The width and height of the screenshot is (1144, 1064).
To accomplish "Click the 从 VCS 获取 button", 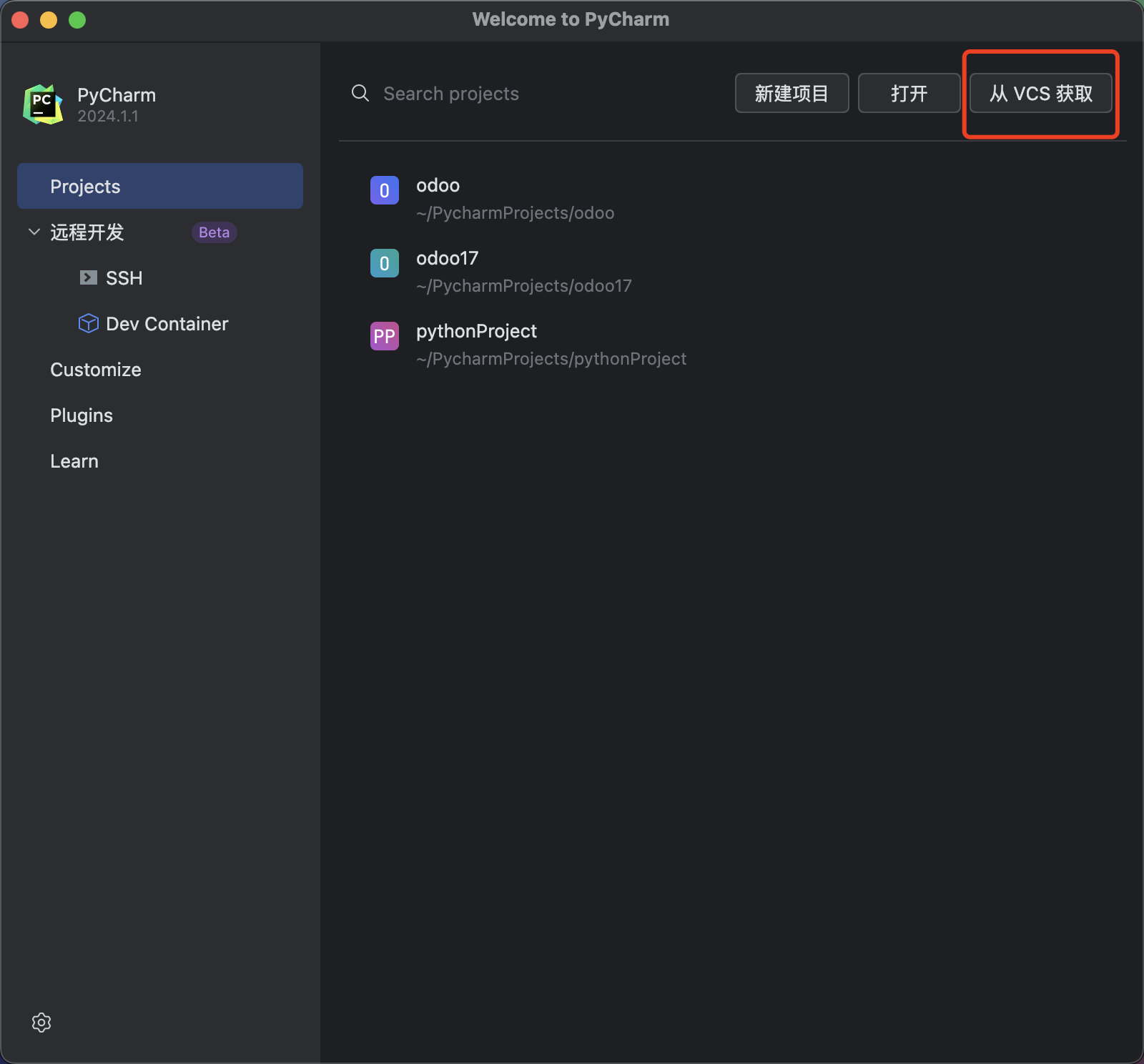I will click(1041, 93).
